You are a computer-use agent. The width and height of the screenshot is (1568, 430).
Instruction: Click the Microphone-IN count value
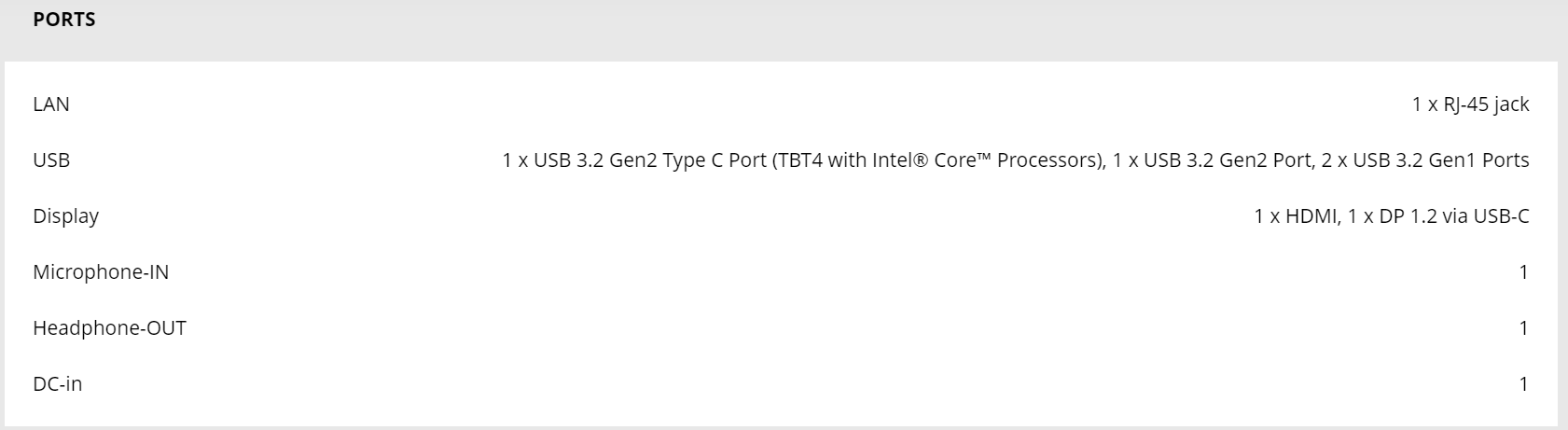coord(1524,272)
